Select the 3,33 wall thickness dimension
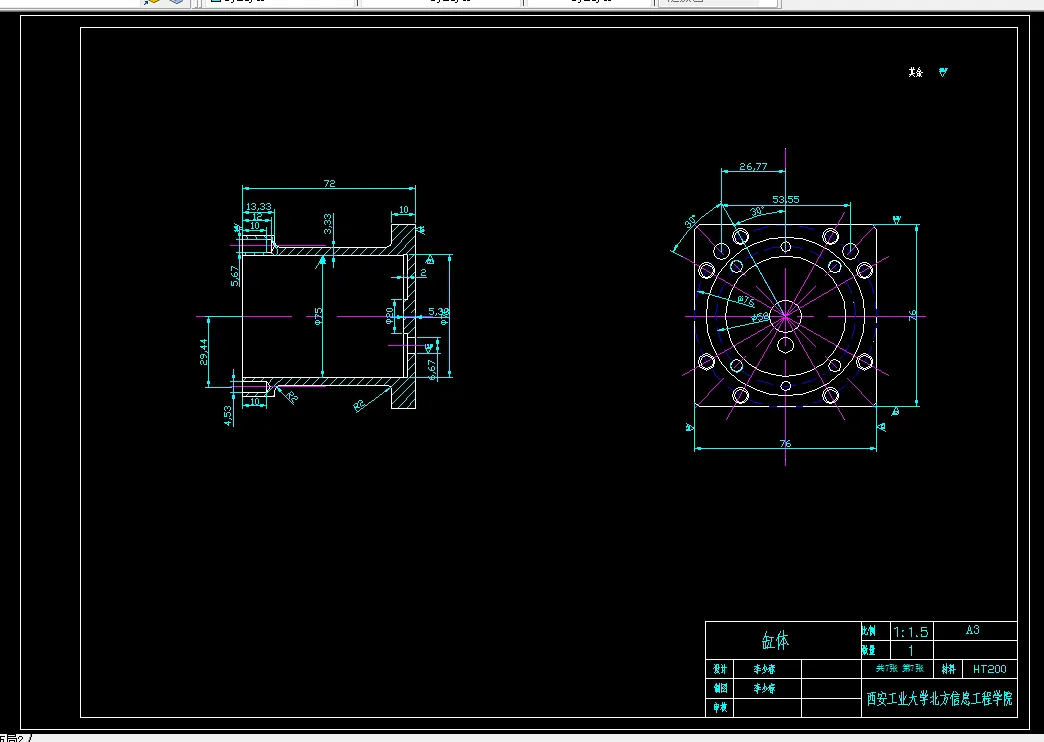The width and height of the screenshot is (1044, 742). [x=328, y=223]
